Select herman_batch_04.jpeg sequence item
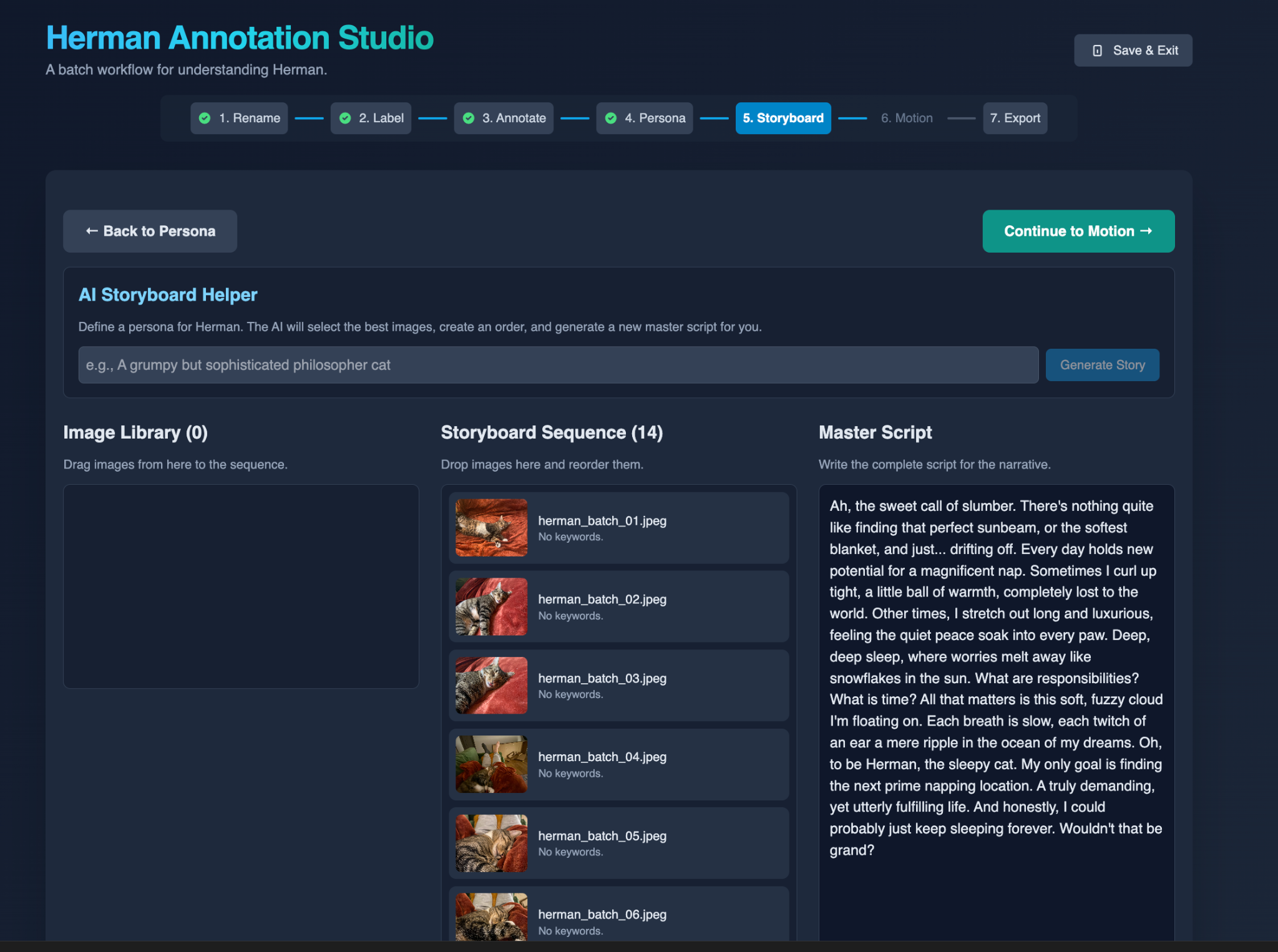The width and height of the screenshot is (1278, 952). [618, 764]
